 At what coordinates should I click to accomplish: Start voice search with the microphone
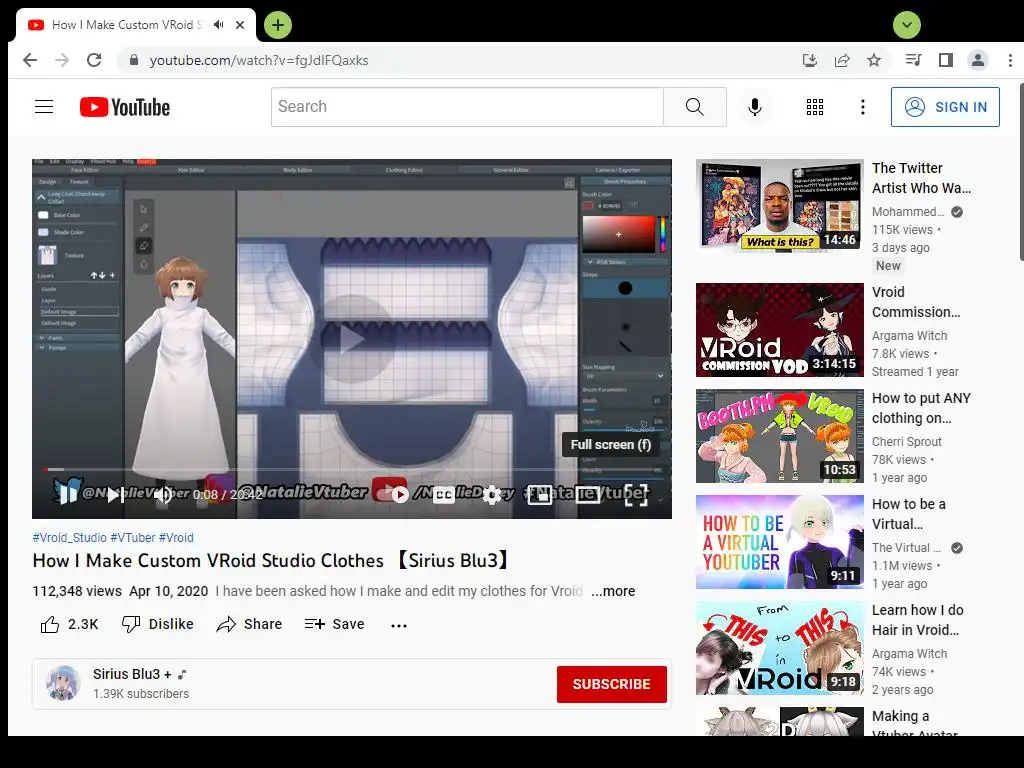(754, 106)
